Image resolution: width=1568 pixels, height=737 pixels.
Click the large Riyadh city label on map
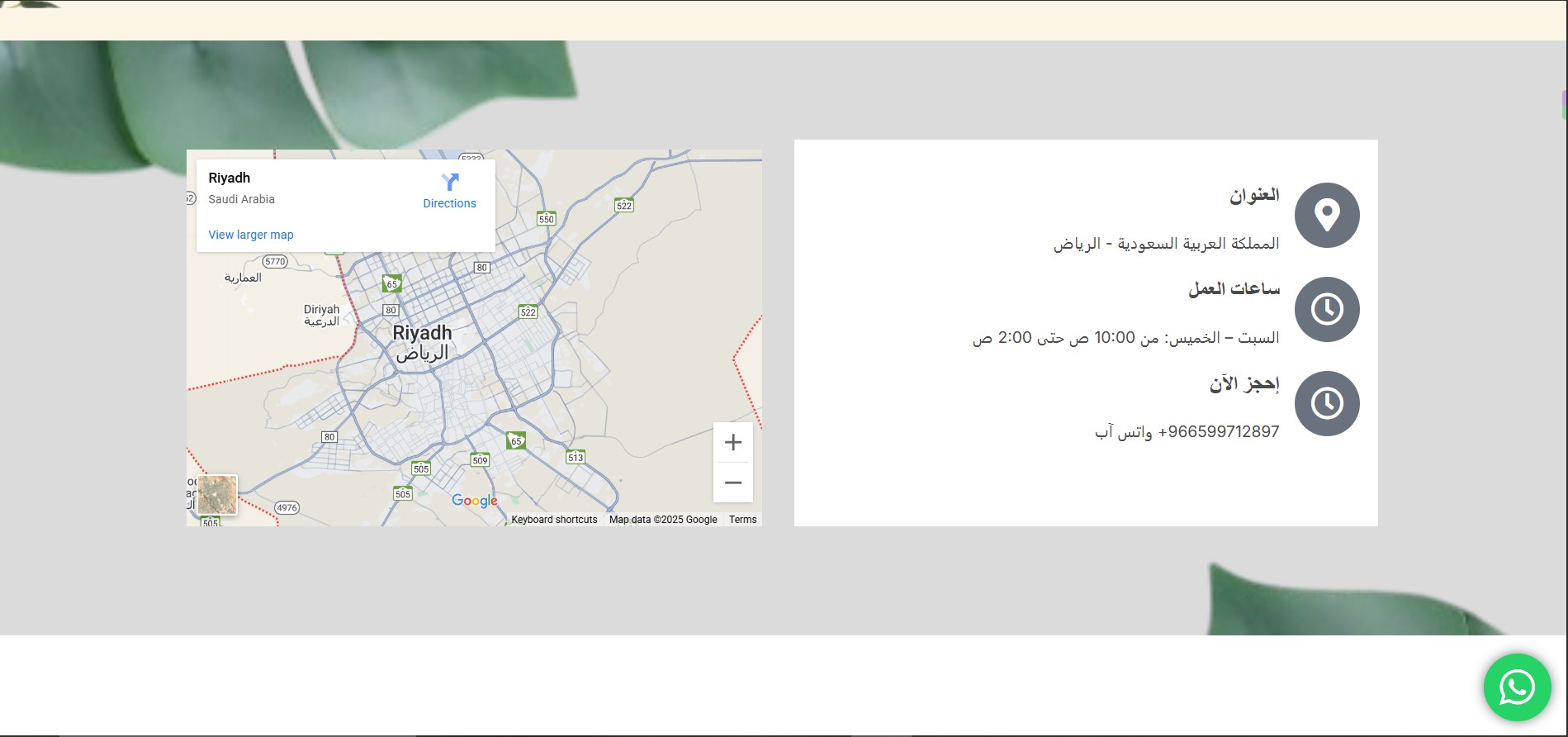(422, 334)
